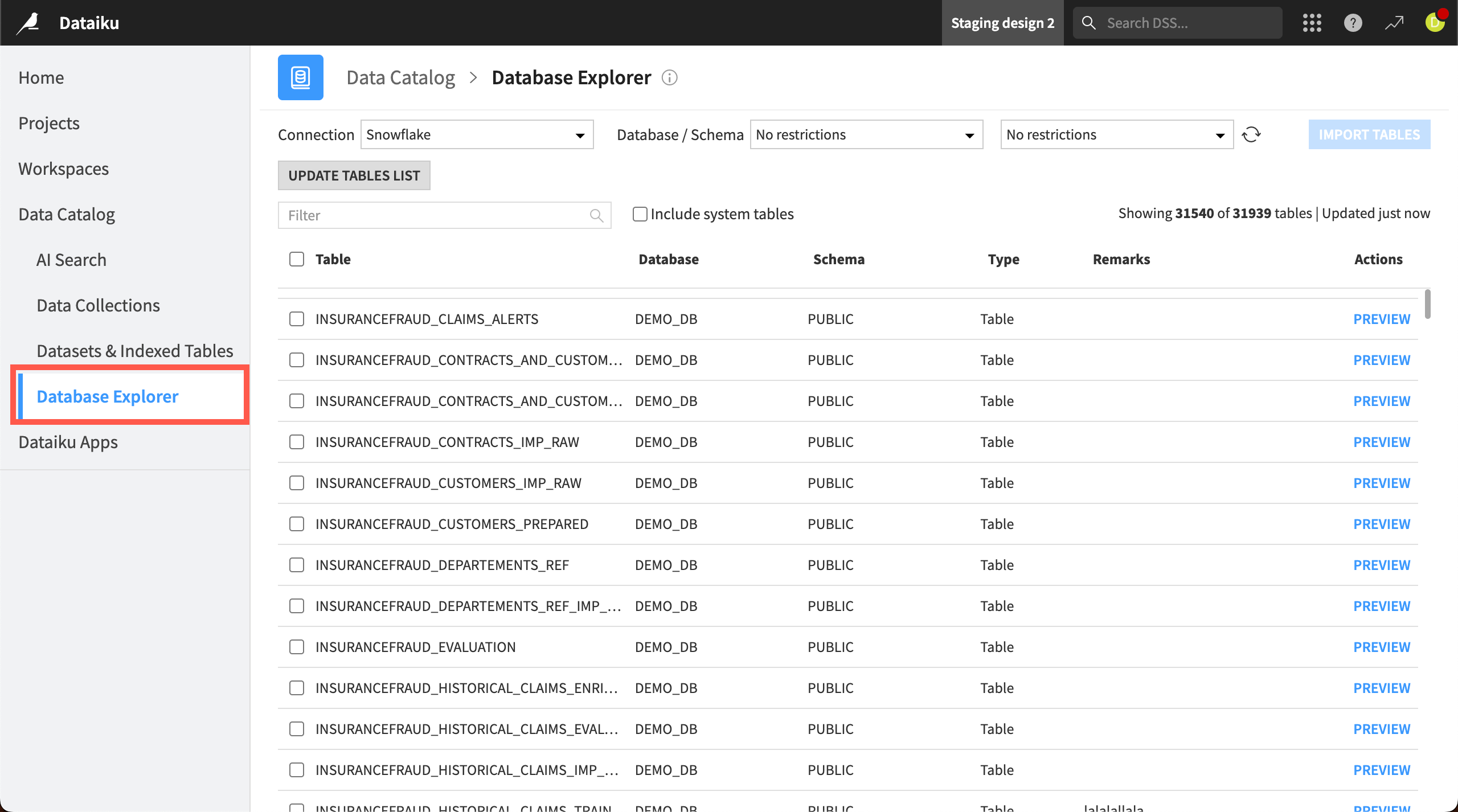Image resolution: width=1458 pixels, height=812 pixels.
Task: Switch to the AI Search section
Action: (x=71, y=260)
